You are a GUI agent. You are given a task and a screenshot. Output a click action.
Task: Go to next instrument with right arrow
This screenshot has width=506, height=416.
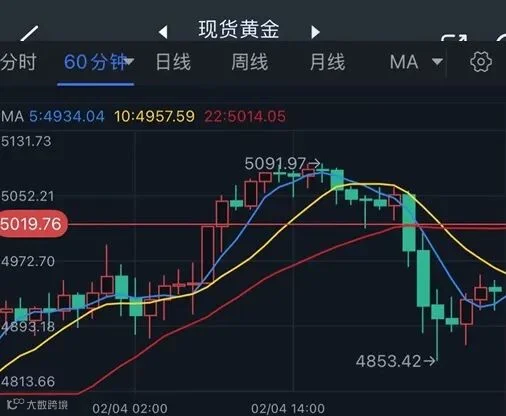(315, 32)
